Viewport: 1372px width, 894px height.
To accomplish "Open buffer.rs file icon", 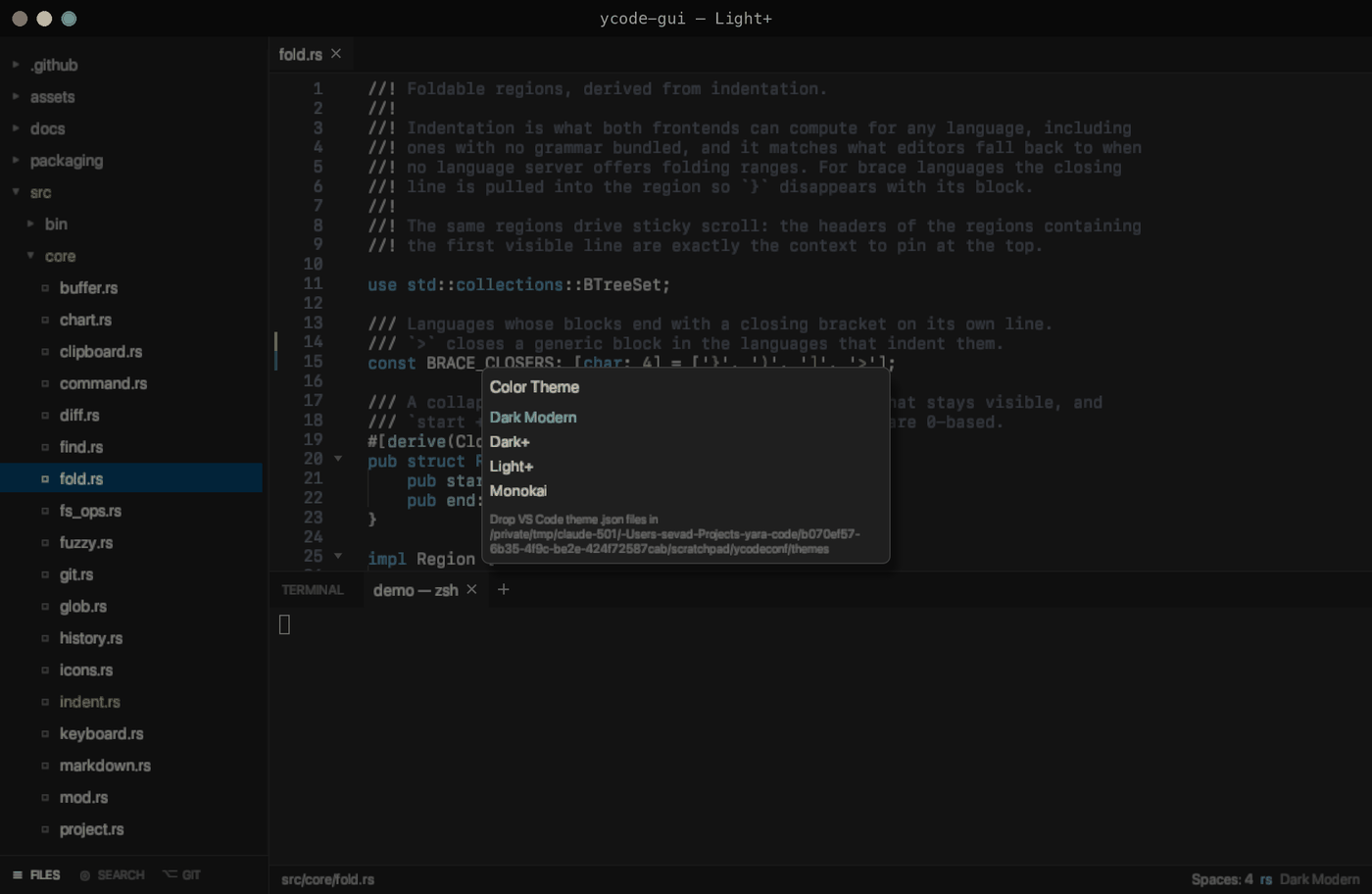I will (45, 287).
